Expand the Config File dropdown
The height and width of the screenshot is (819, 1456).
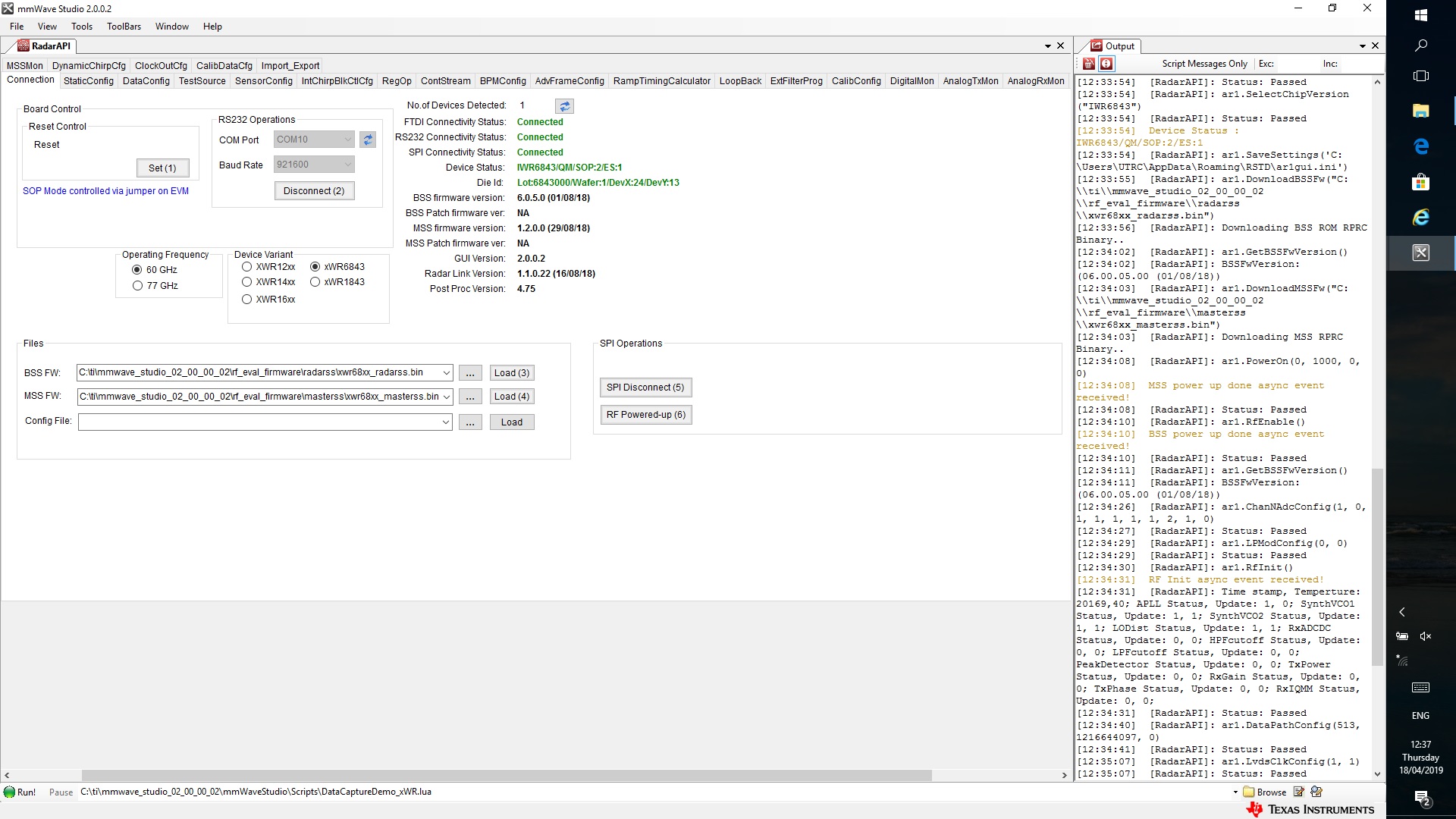446,422
